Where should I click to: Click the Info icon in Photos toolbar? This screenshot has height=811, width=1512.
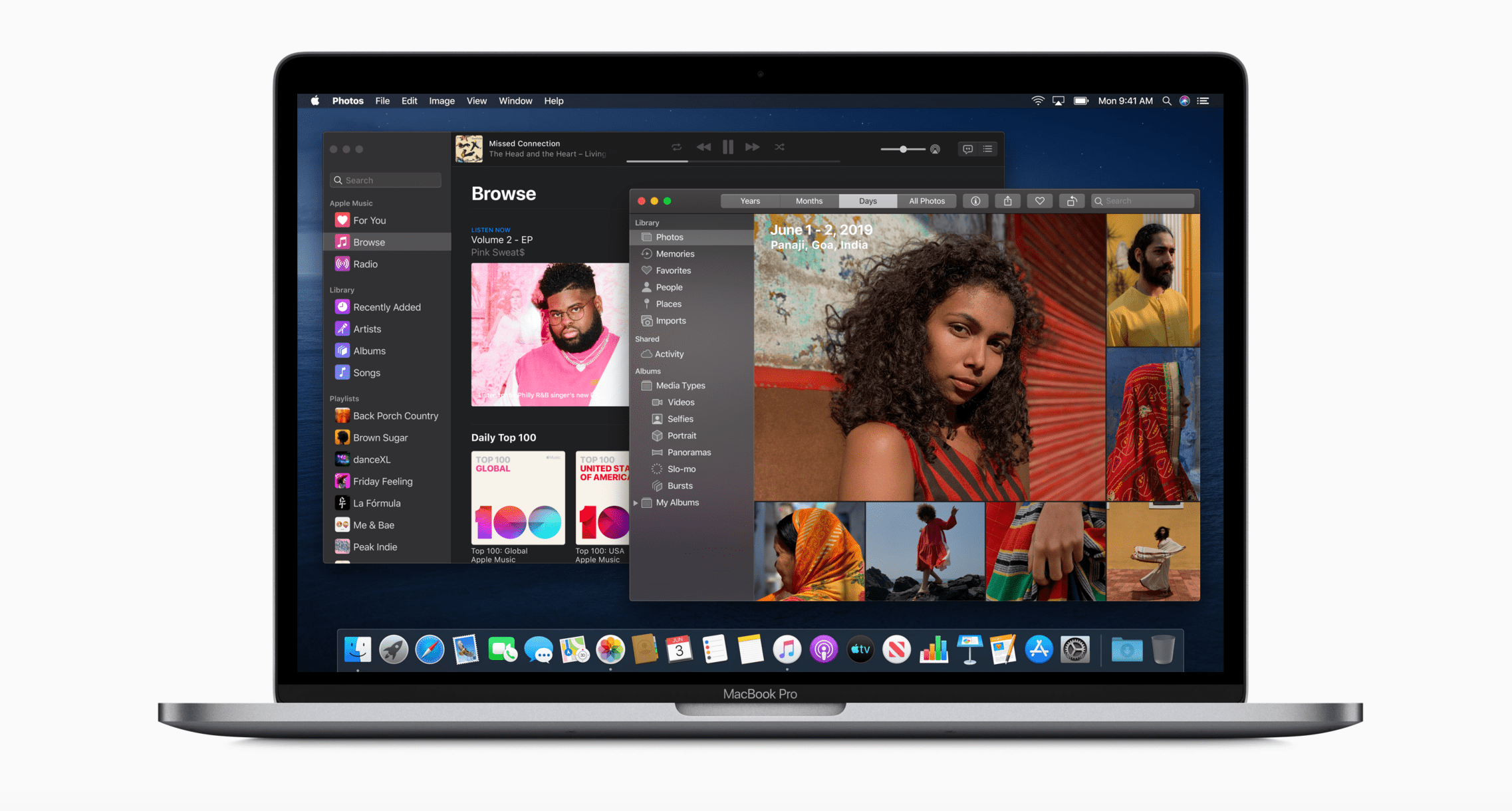(975, 200)
